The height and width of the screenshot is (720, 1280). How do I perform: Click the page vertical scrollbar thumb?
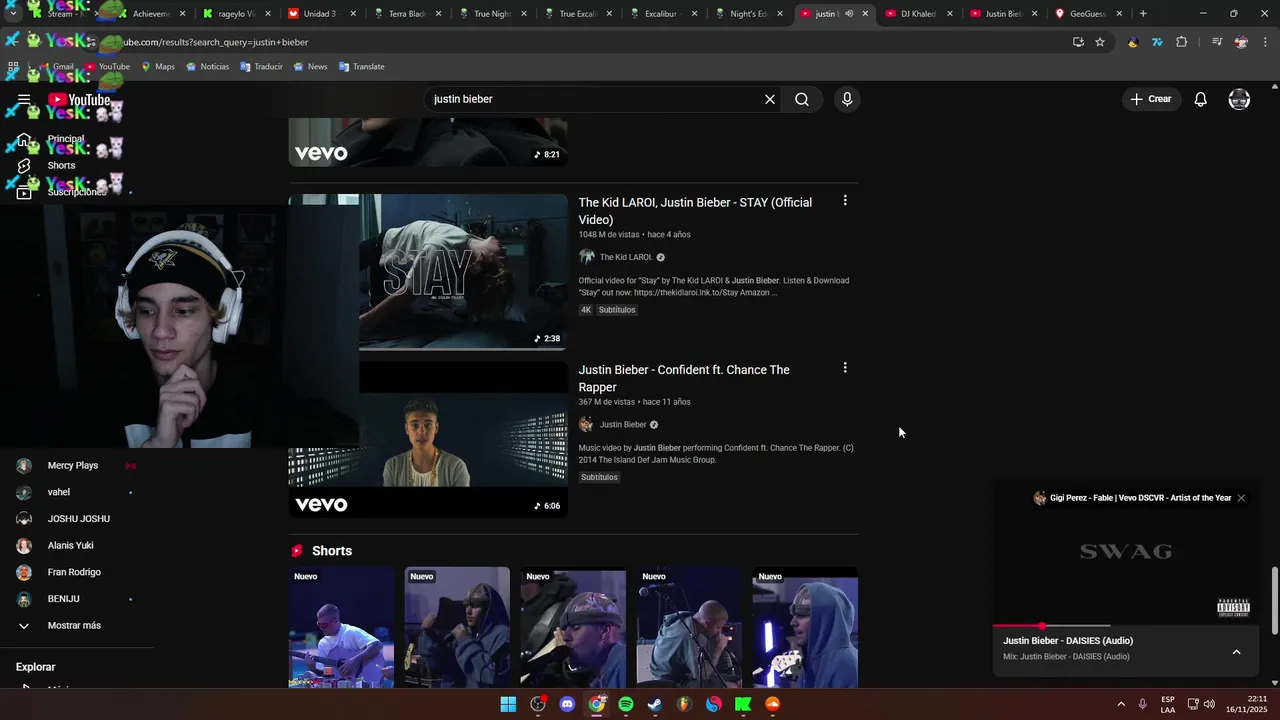pos(1274,600)
